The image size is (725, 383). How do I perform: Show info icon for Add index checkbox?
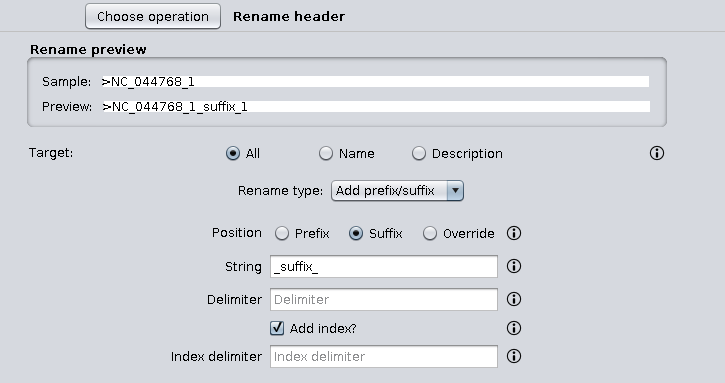coord(514,328)
